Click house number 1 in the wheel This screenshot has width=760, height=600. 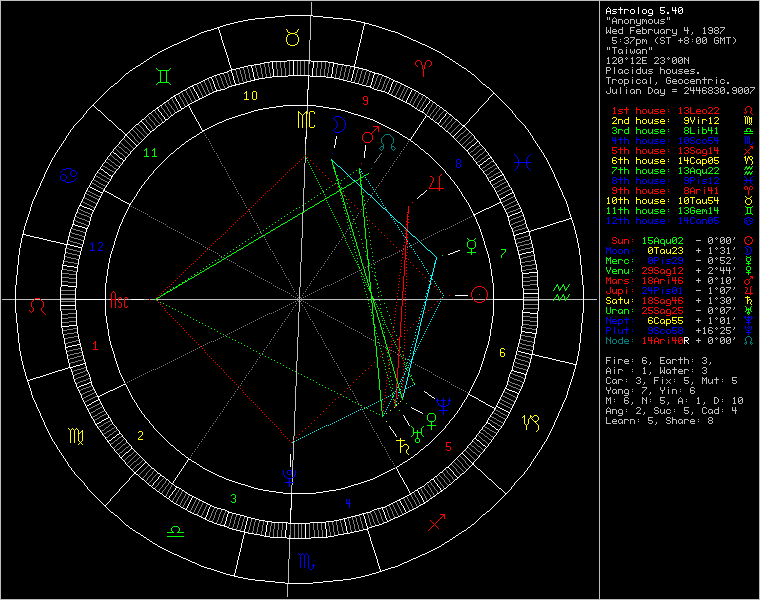point(95,346)
